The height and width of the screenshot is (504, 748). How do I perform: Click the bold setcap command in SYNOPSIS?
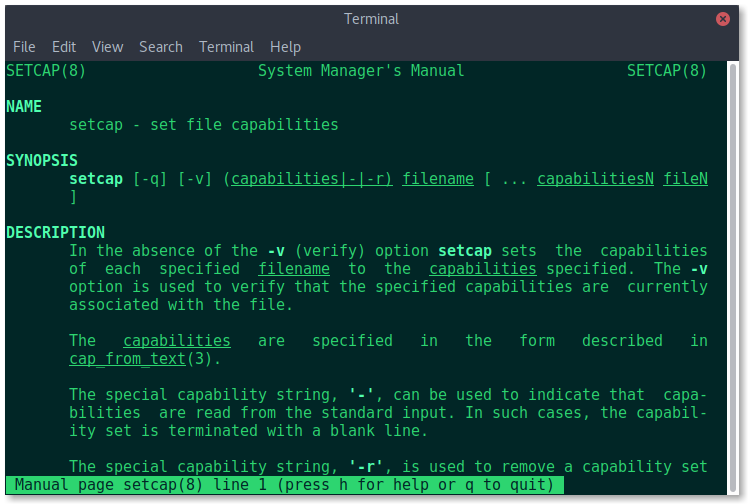[96, 179]
